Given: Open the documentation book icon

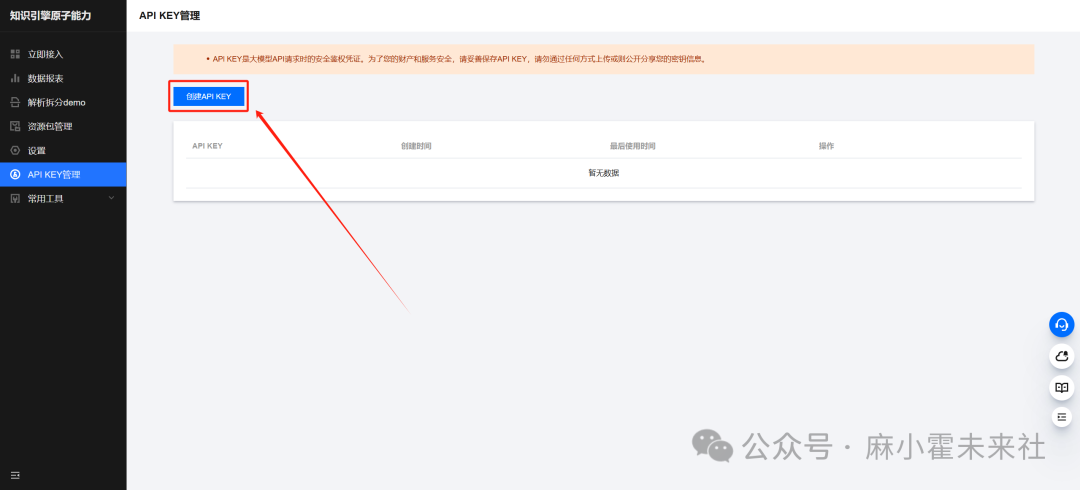Looking at the screenshot, I should tap(1061, 387).
